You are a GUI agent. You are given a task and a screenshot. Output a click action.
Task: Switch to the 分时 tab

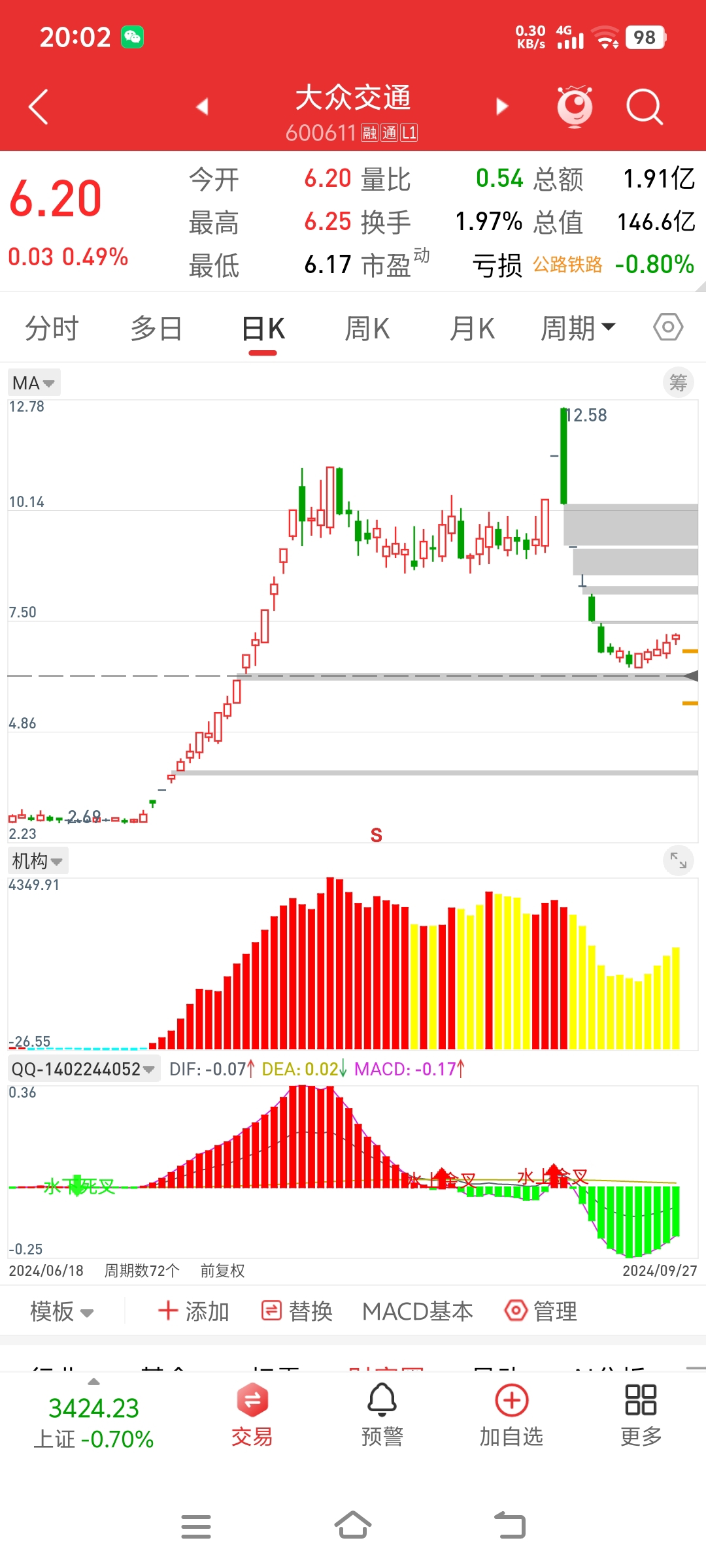point(52,328)
